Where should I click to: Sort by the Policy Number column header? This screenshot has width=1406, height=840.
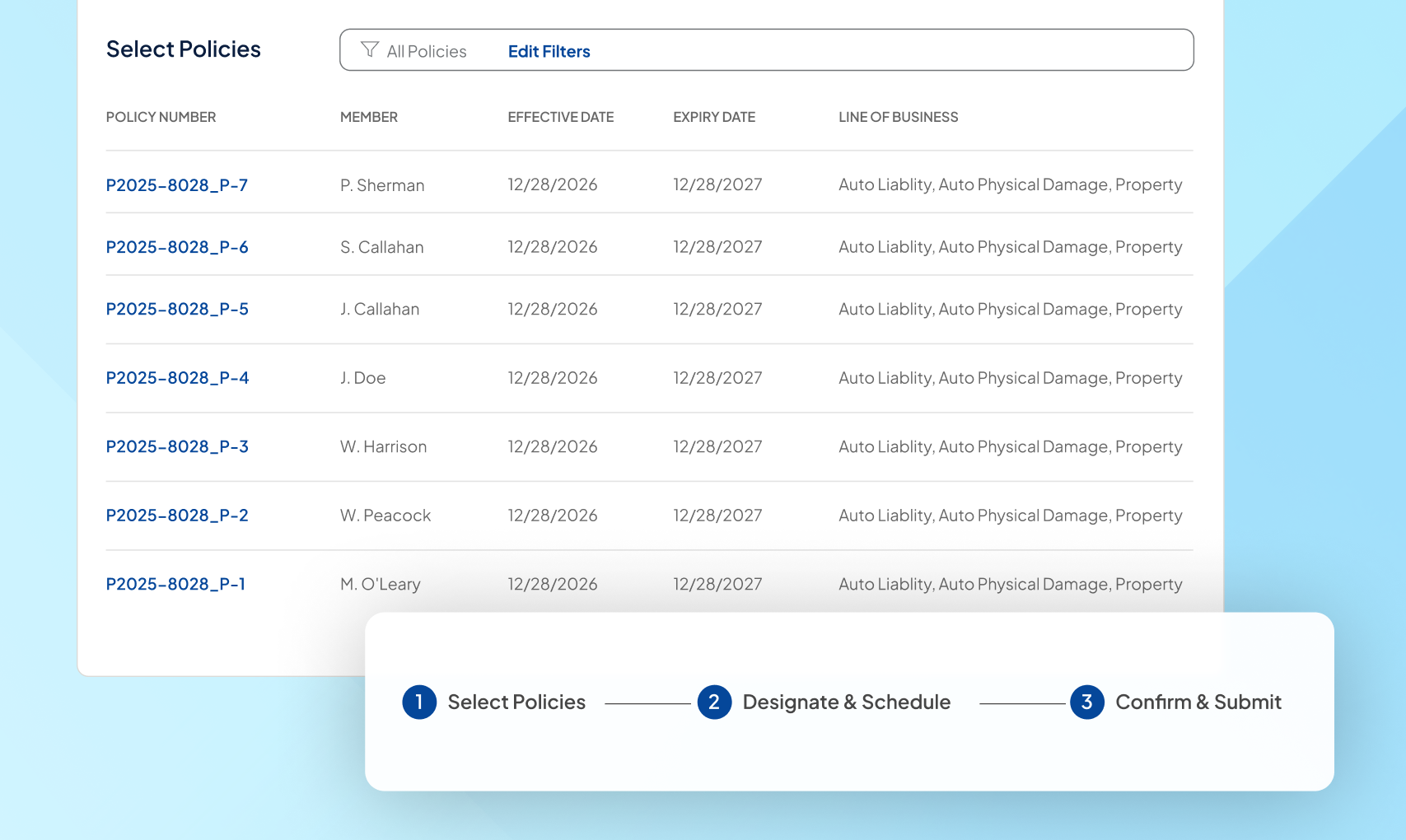click(x=161, y=117)
